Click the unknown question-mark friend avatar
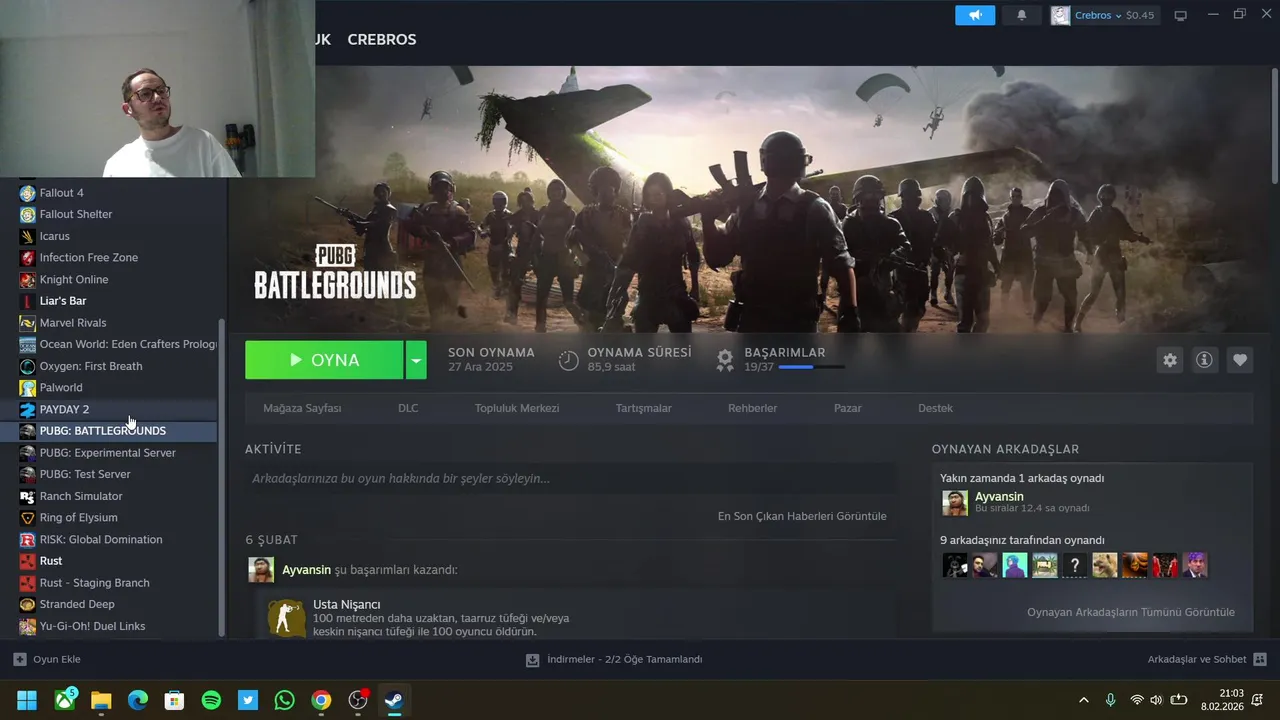The height and width of the screenshot is (720, 1280). 1074,565
